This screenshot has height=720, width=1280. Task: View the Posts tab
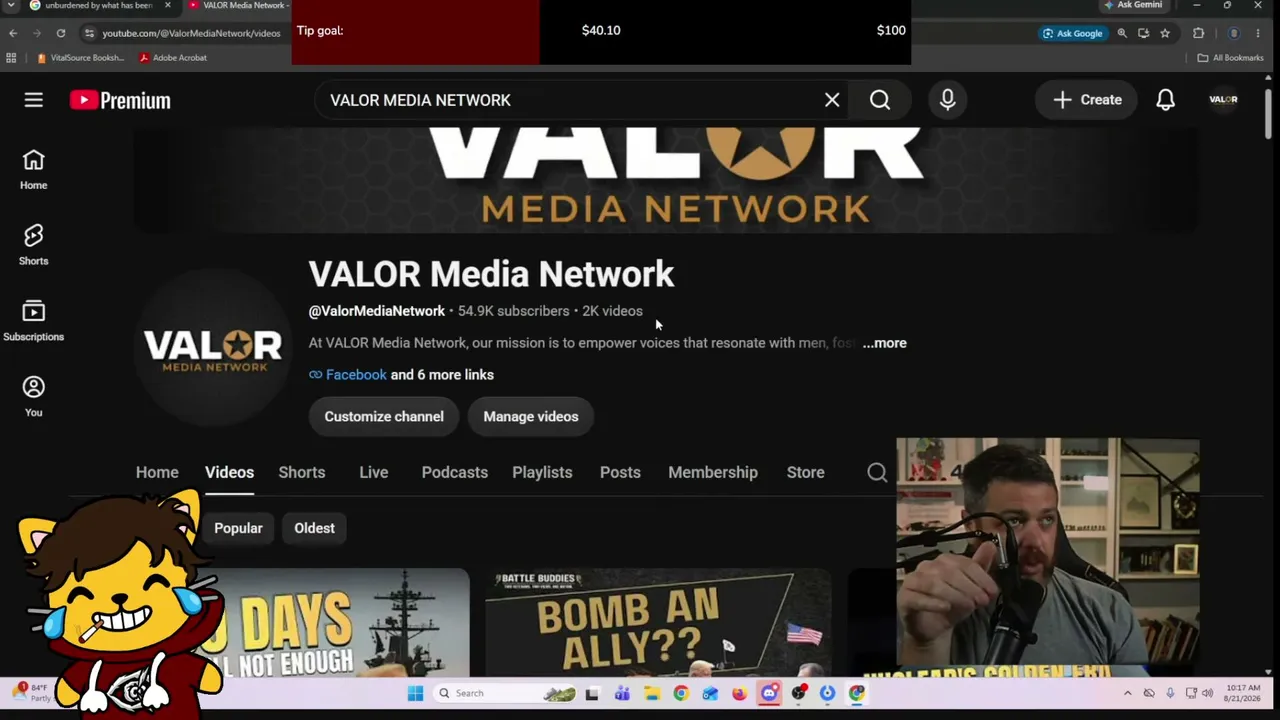click(x=620, y=472)
